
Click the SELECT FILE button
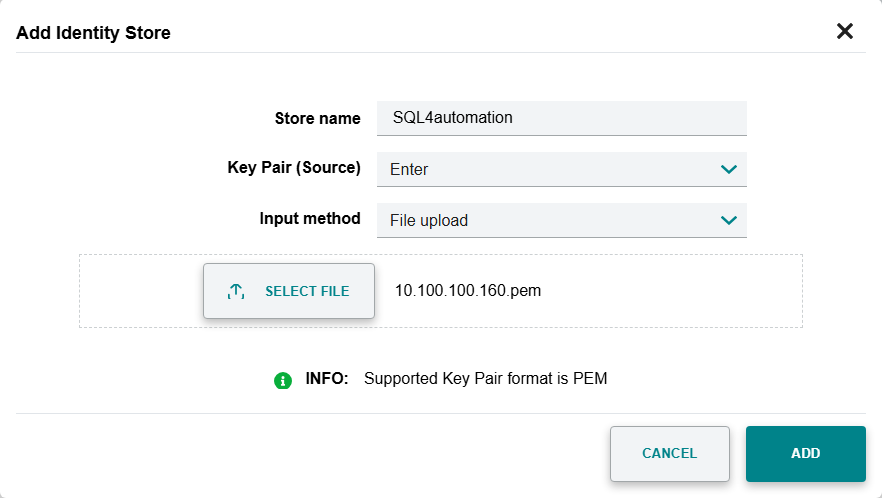(x=289, y=291)
